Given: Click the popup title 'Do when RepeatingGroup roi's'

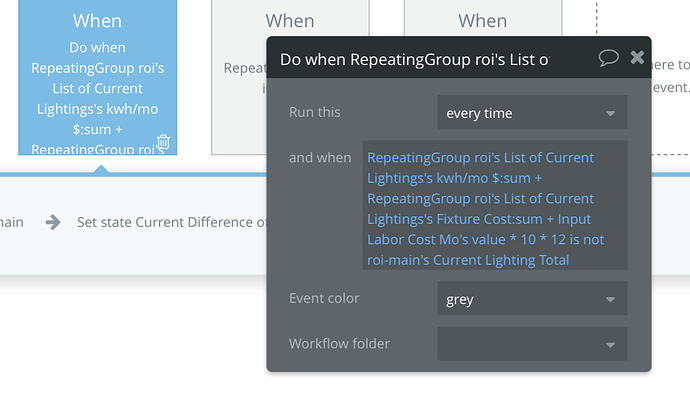Looking at the screenshot, I should tap(414, 59).
